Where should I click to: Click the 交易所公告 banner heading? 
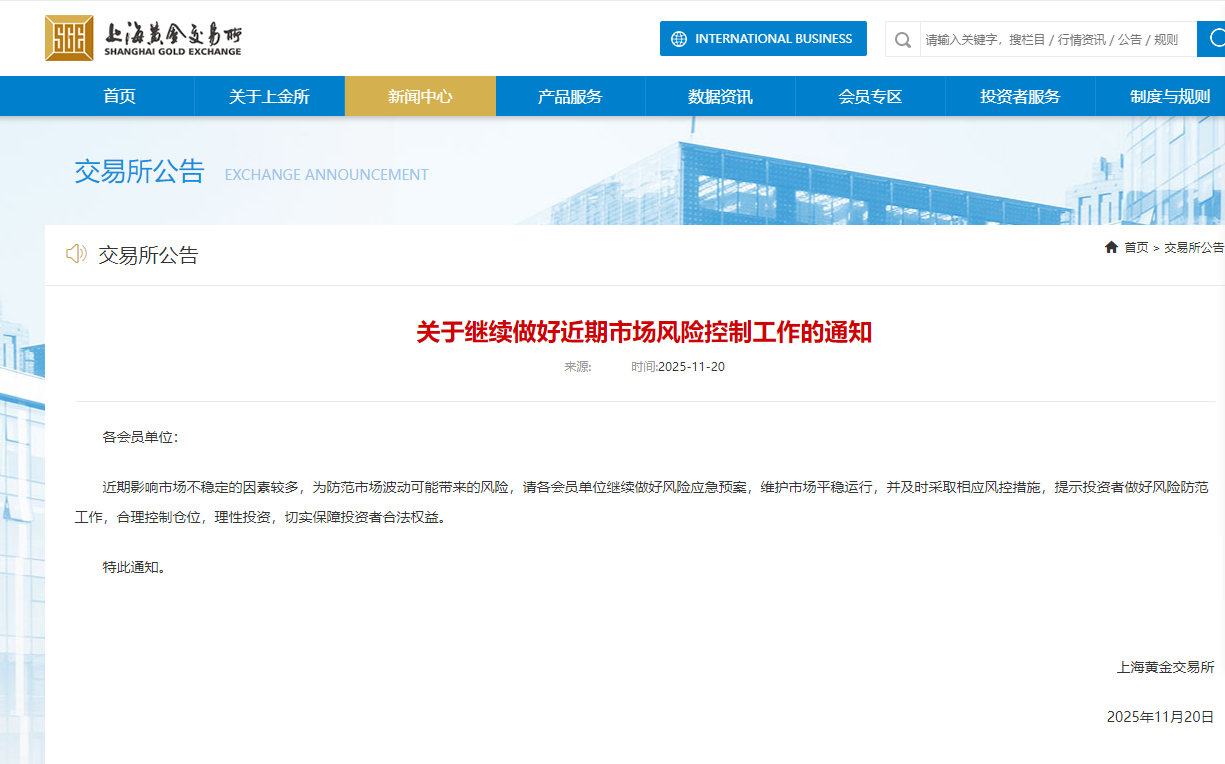139,172
